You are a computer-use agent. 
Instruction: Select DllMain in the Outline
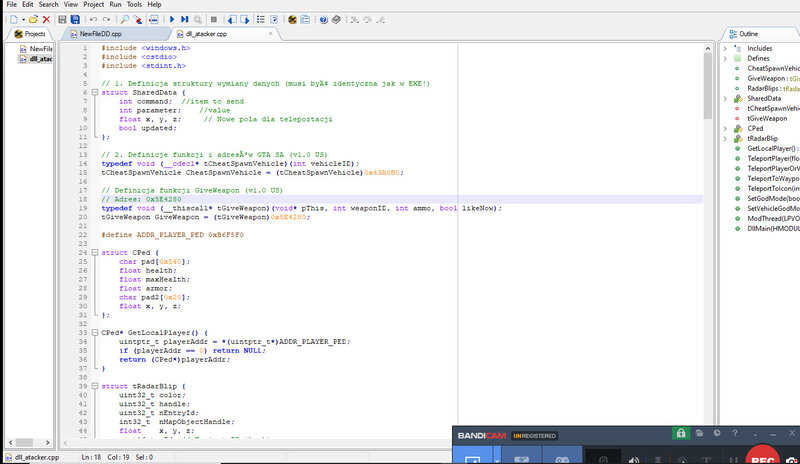click(x=773, y=229)
